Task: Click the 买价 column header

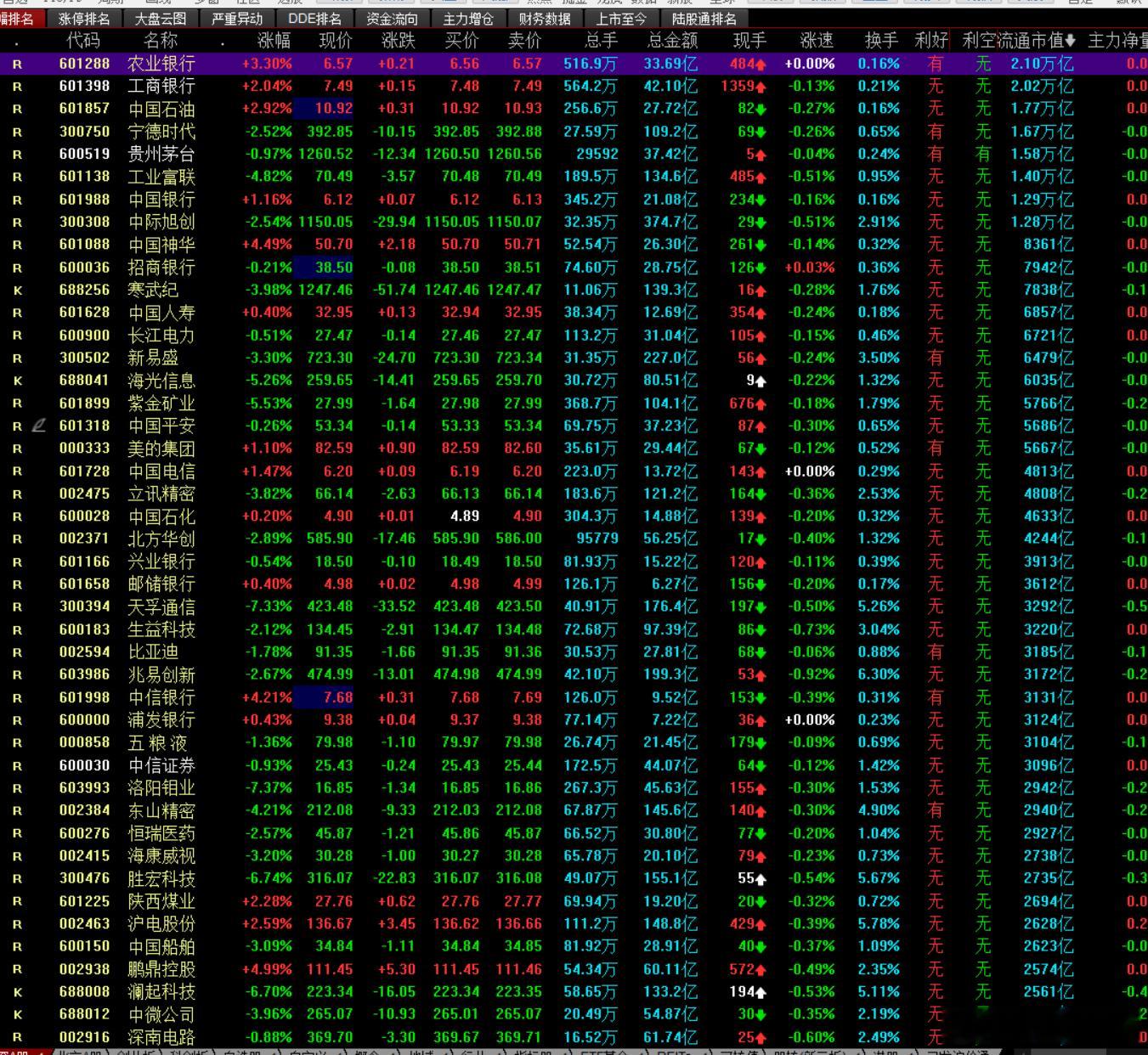Action: pyautogui.click(x=461, y=41)
